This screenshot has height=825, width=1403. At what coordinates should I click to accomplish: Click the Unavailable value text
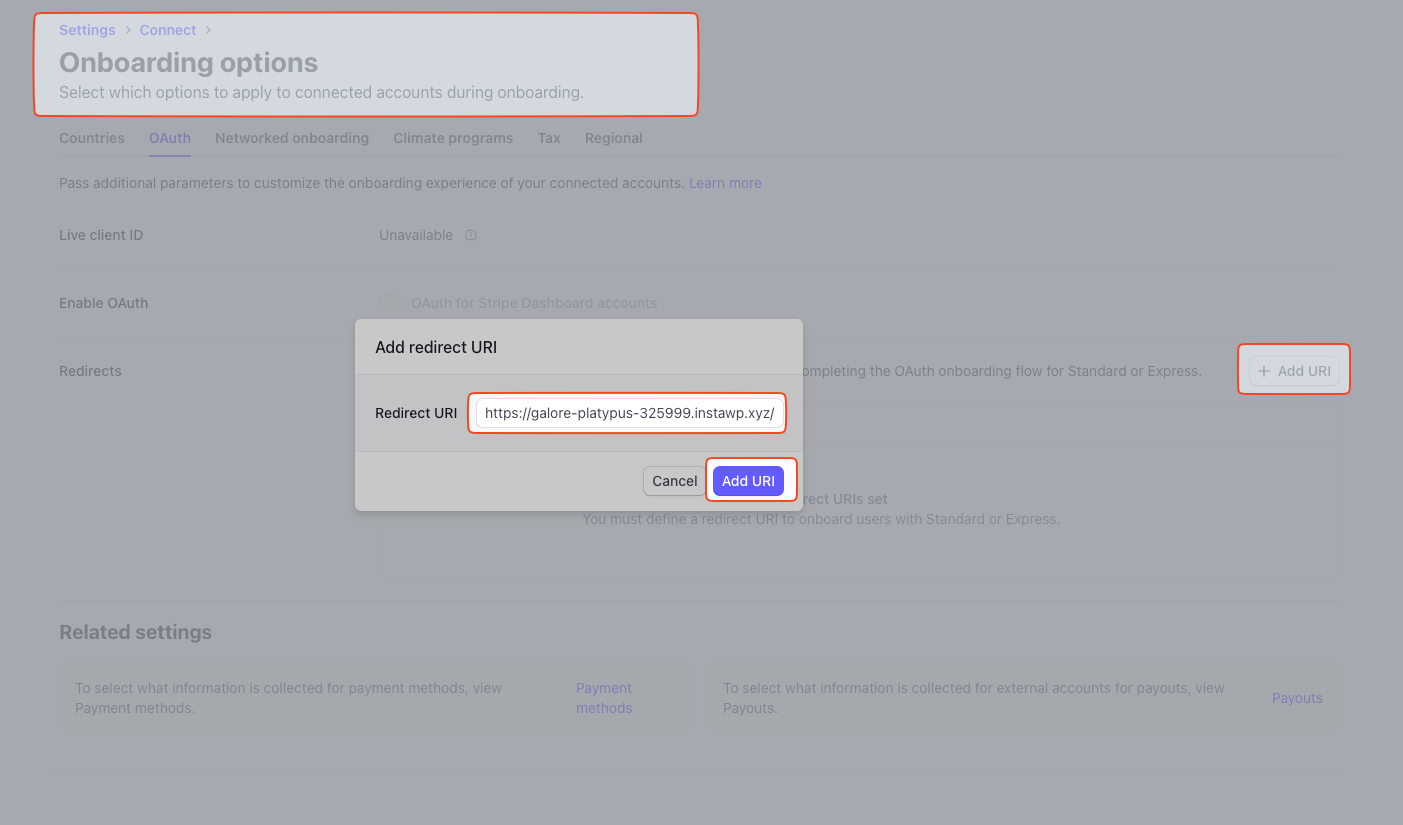tap(416, 236)
